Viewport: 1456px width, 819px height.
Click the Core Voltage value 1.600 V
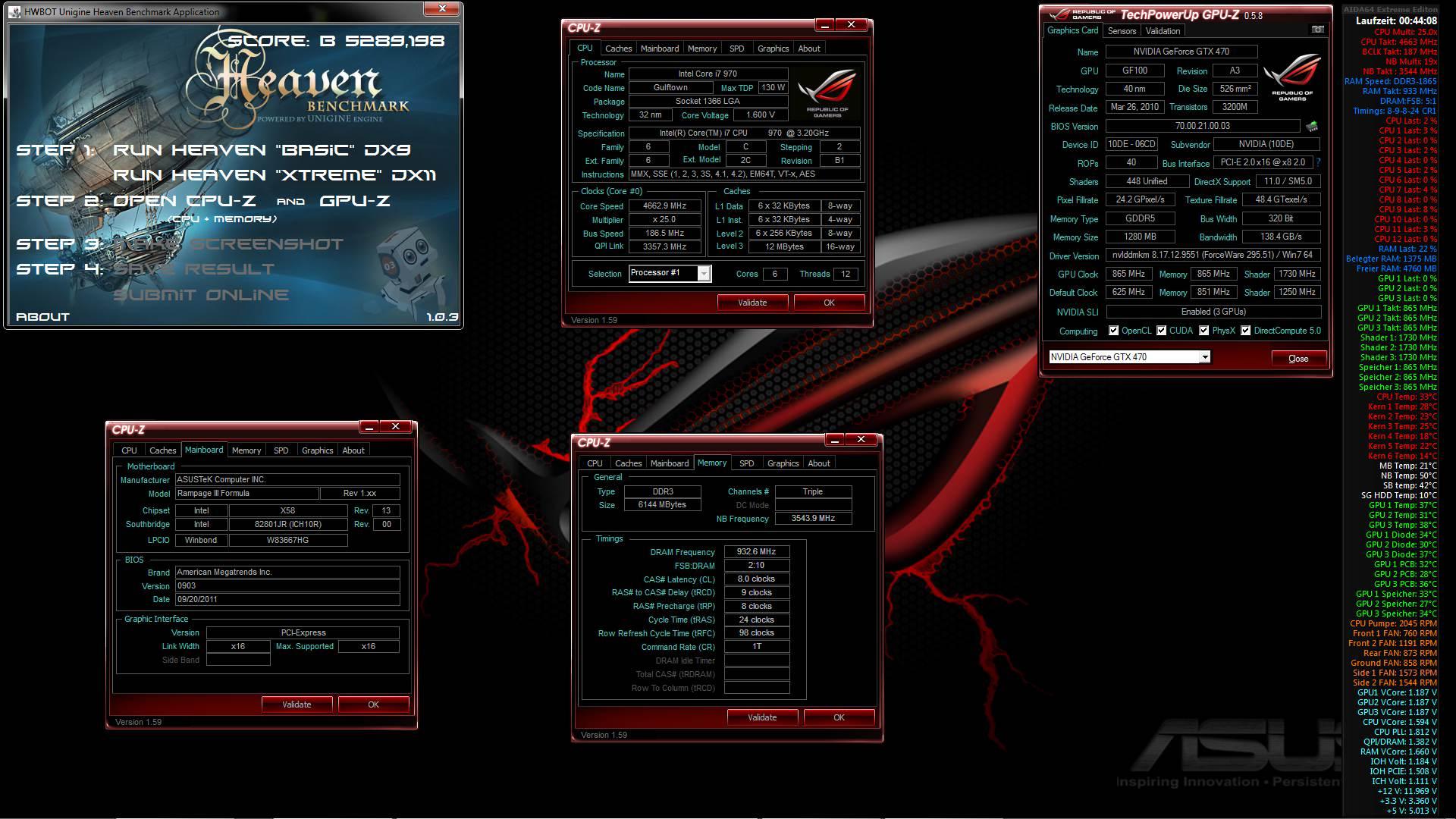761,115
